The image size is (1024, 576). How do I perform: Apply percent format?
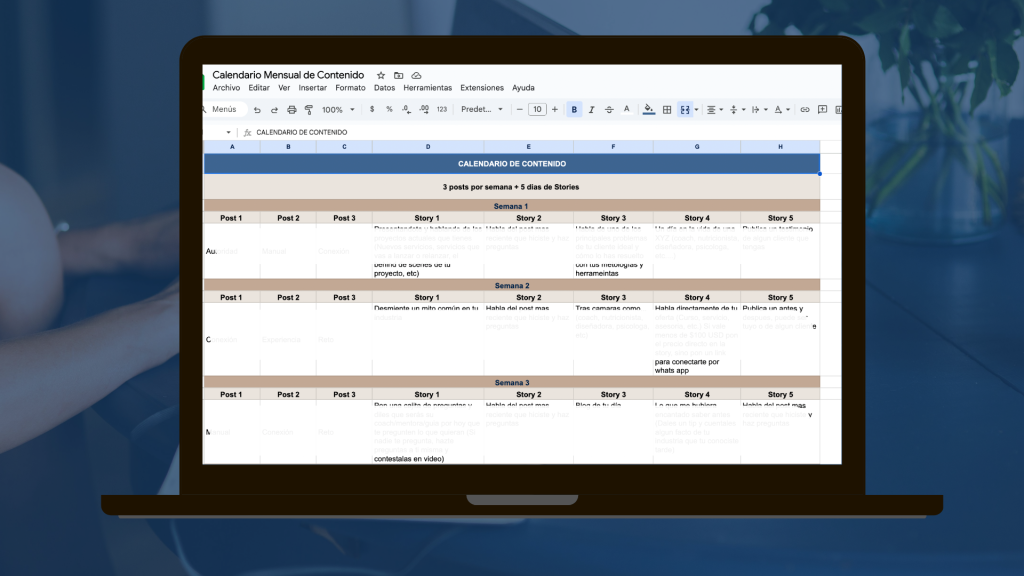(389, 110)
